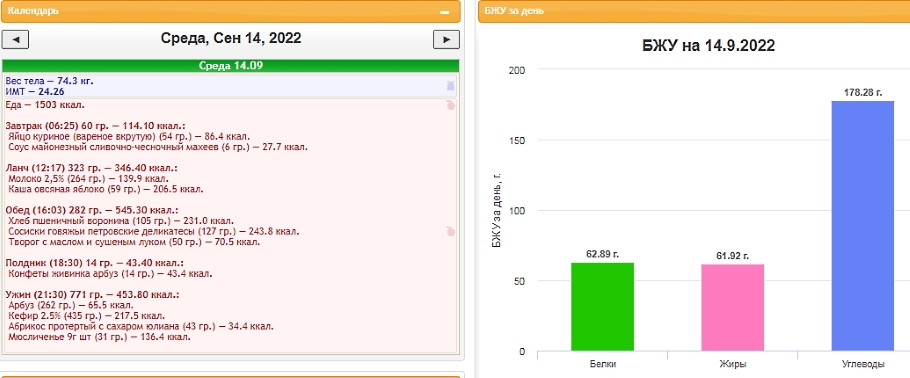Click the apple icon next to Еда row
Screen dimensions: 910x378
coord(450,105)
